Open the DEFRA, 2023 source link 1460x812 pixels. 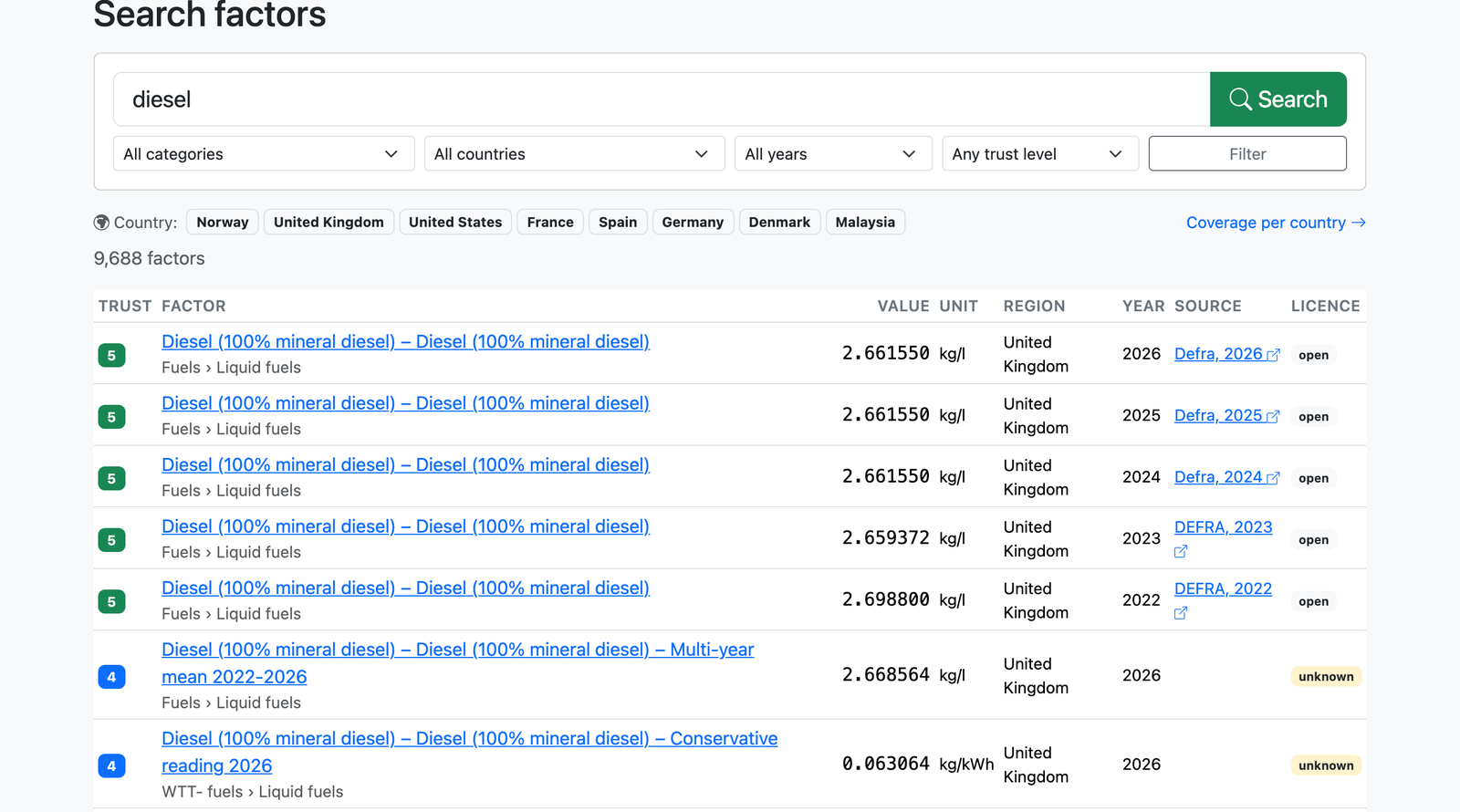pos(1223,527)
